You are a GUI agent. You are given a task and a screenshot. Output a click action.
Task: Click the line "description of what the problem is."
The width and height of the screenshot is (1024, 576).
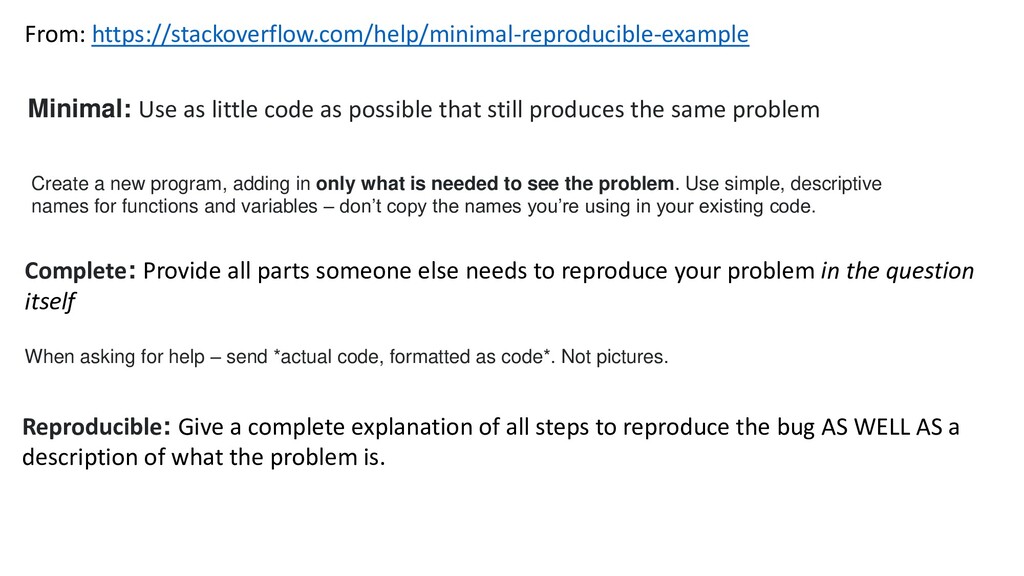[x=204, y=456]
